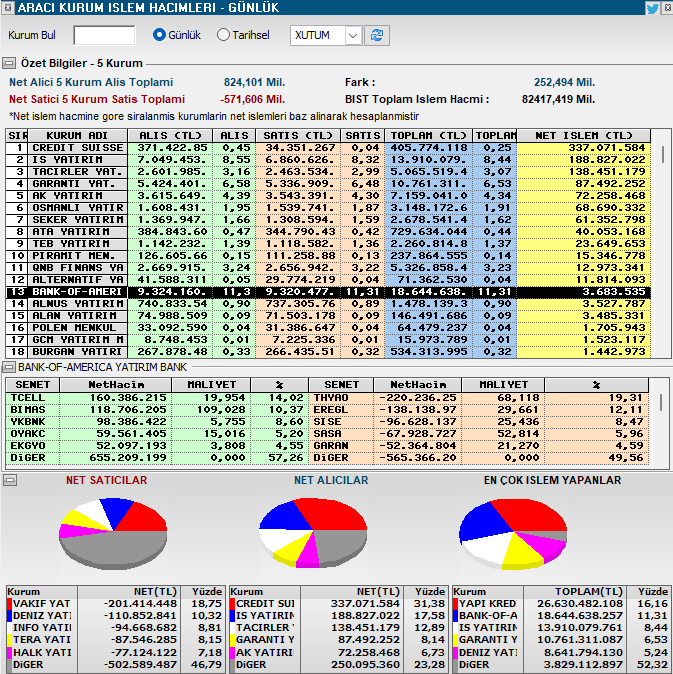Image resolution: width=673 pixels, height=674 pixels.
Task: Select the ALNUS YATIRIM row
Action: (x=328, y=304)
